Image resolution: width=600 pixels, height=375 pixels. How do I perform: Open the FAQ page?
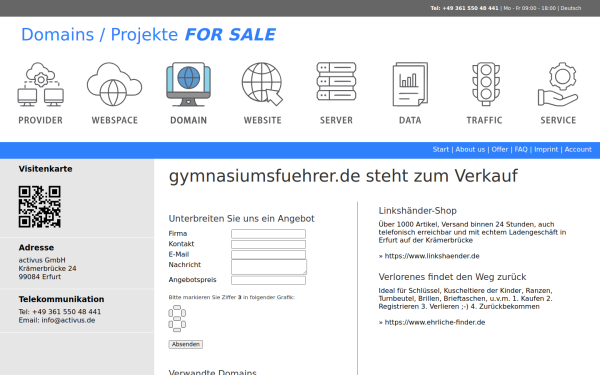click(x=521, y=150)
